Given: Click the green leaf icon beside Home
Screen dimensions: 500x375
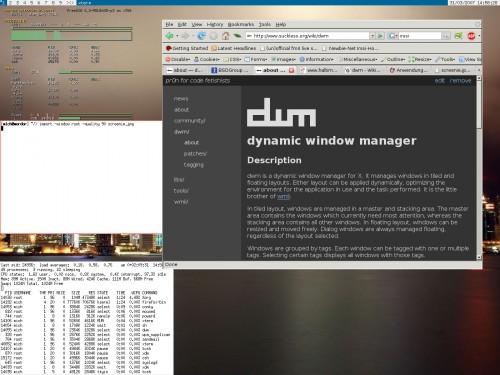Looking at the screenshot, I should tap(237, 36).
